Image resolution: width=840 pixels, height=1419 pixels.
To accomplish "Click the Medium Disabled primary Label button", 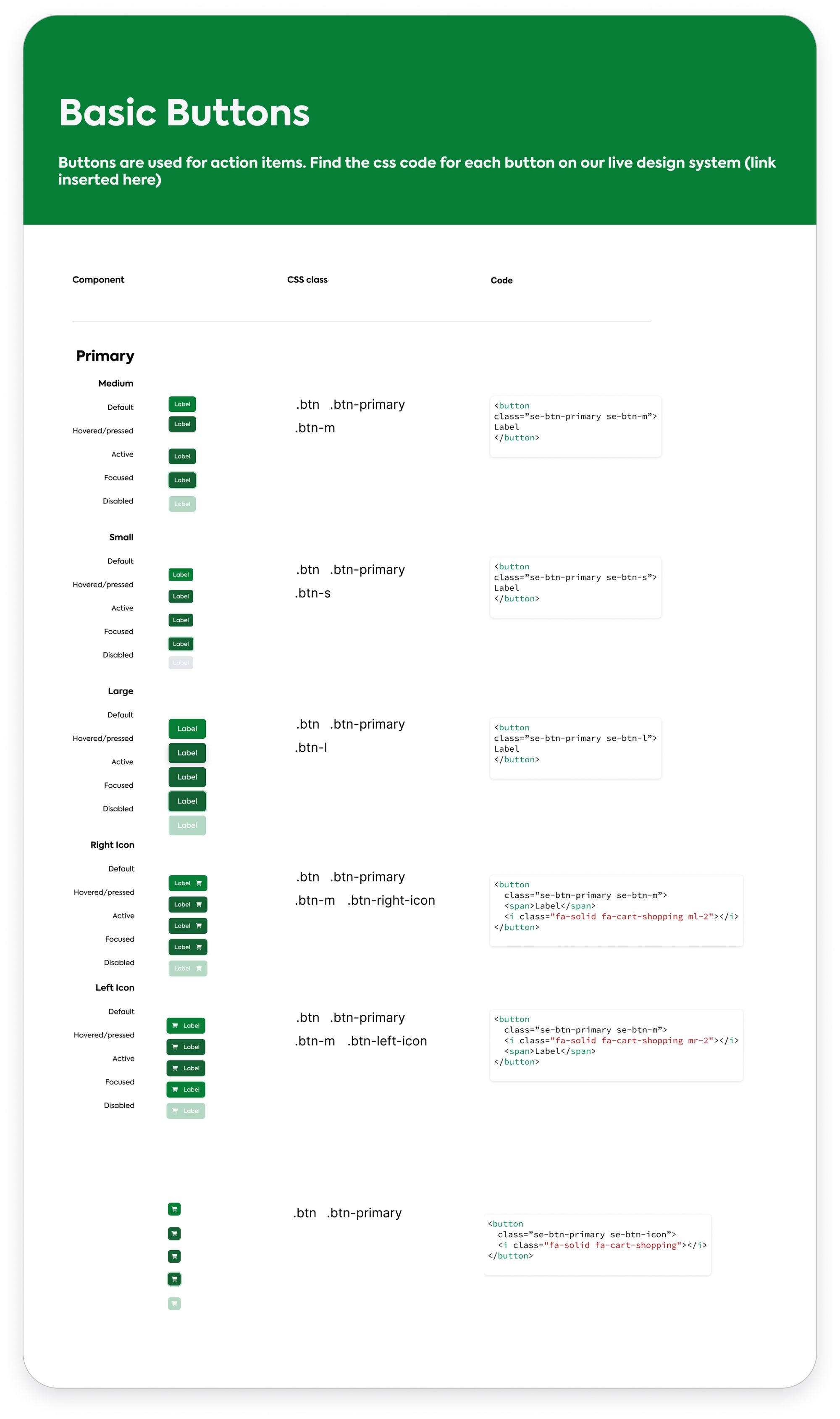I will pyautogui.click(x=182, y=503).
